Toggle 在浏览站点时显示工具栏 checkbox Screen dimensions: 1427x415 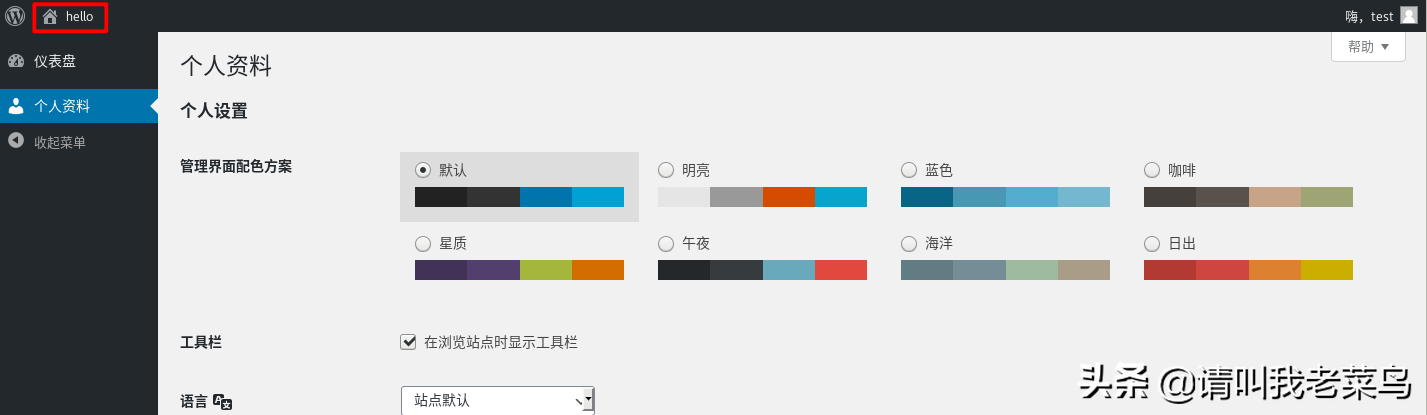click(408, 342)
